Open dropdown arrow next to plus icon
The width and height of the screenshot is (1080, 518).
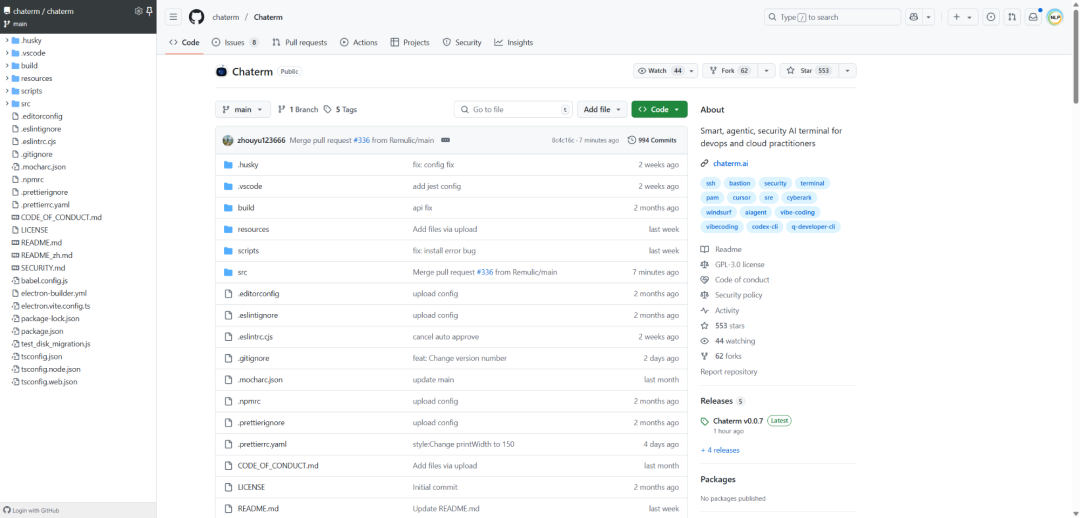[970, 17]
